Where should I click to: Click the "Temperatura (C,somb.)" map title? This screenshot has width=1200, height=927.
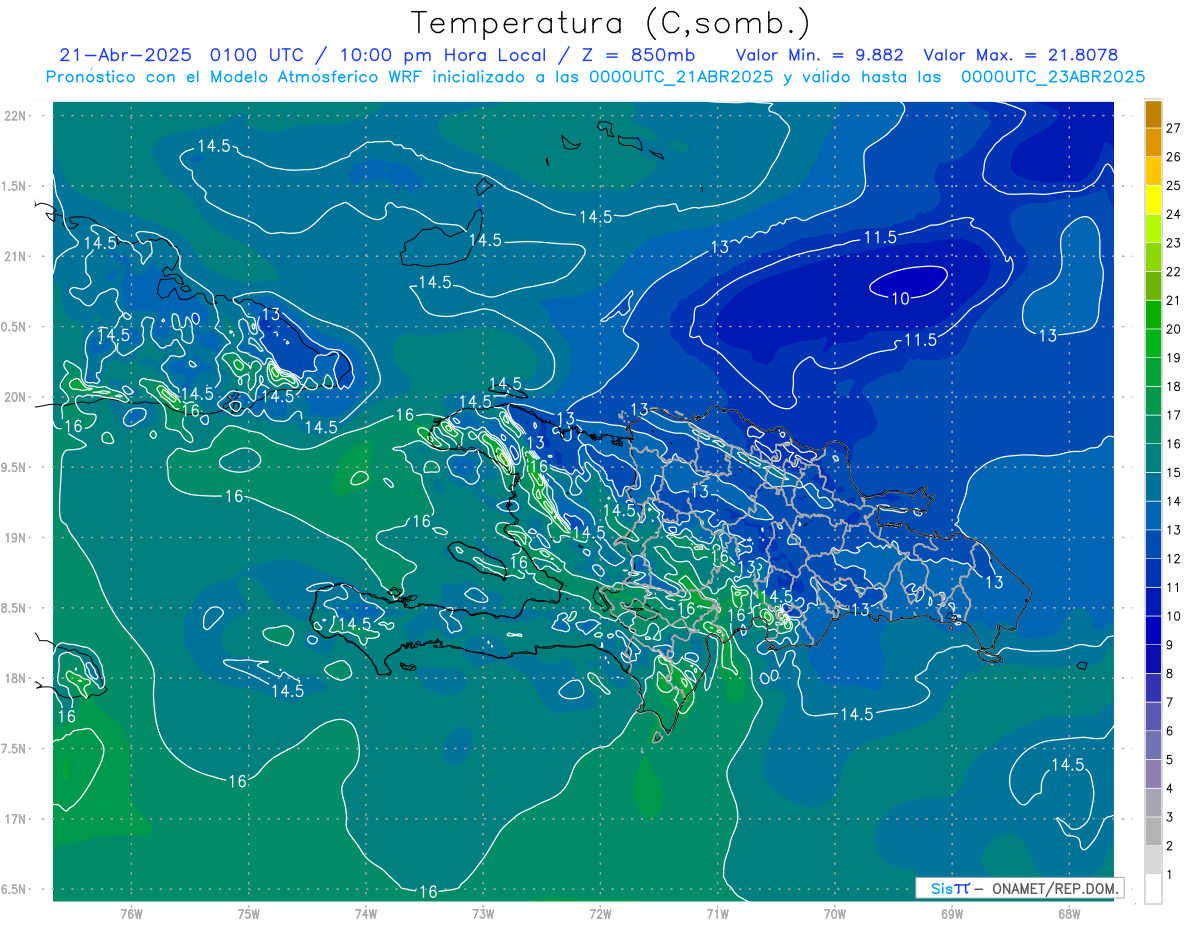611,23
